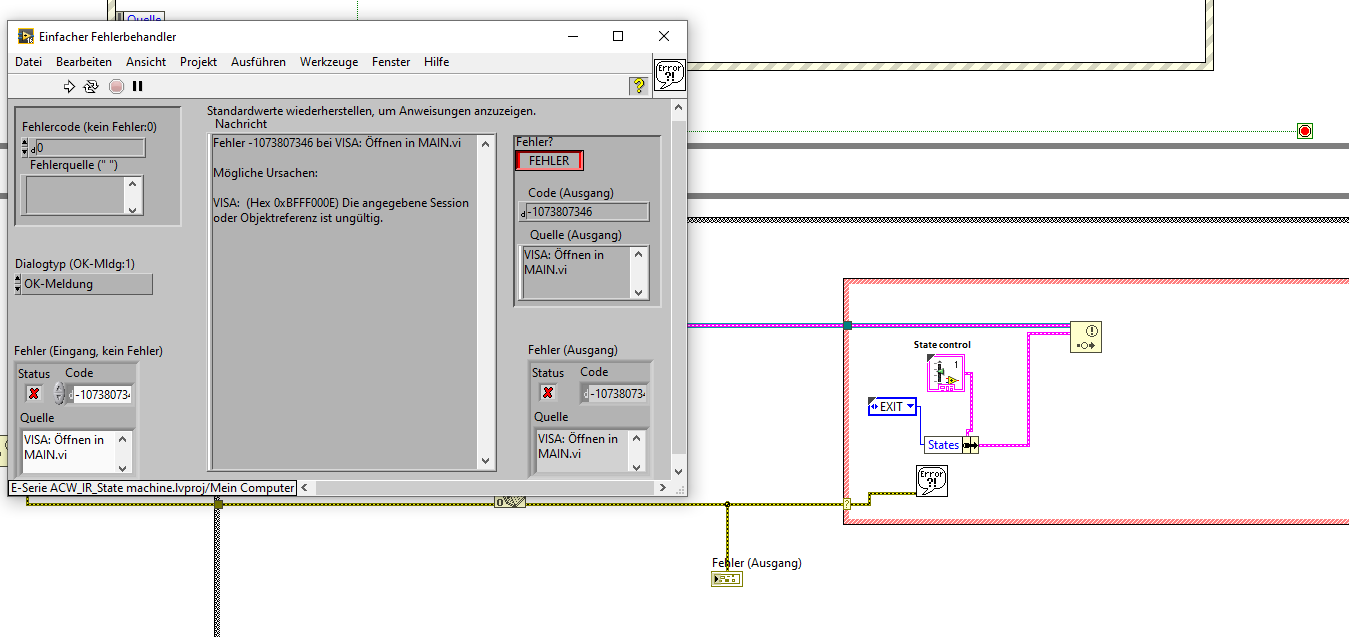The height and width of the screenshot is (637, 1349).
Task: Click the Code stepper in Fehler (Eingang)
Action: point(60,393)
